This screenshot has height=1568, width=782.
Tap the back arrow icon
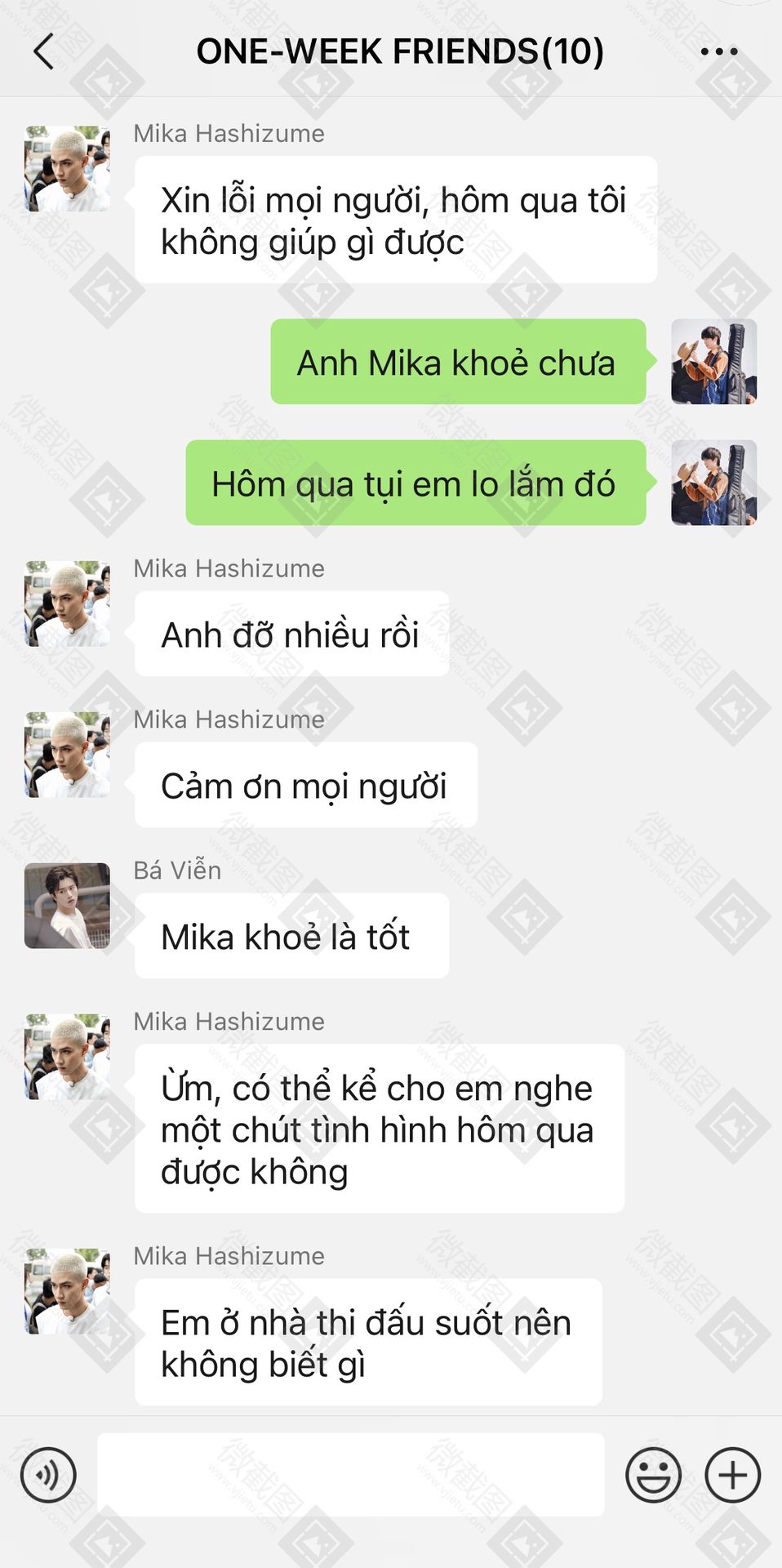tap(43, 51)
